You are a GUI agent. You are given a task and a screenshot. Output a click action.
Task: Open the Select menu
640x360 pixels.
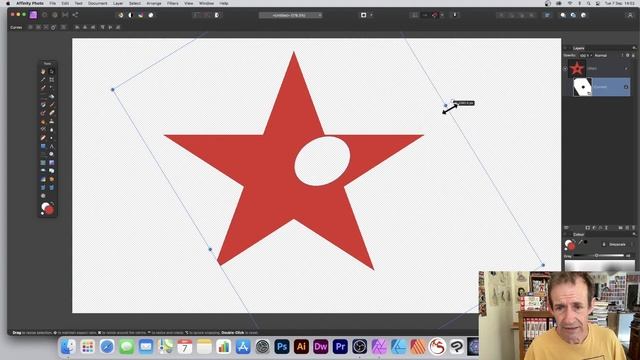(x=135, y=3)
